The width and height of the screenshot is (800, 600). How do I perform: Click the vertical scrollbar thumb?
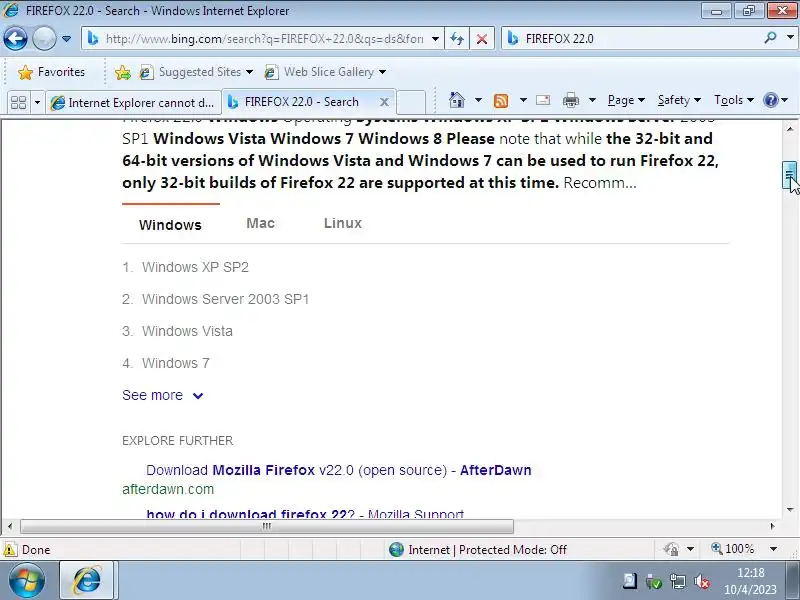[789, 175]
